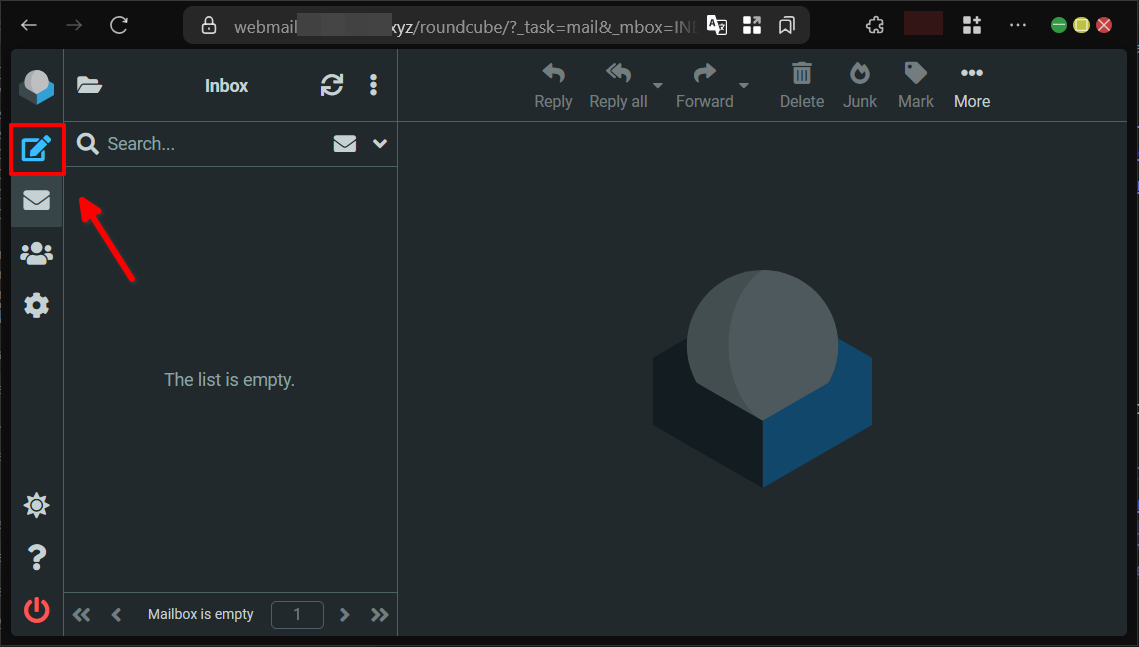Expand search options chevron
1139x647 pixels.
pos(380,144)
